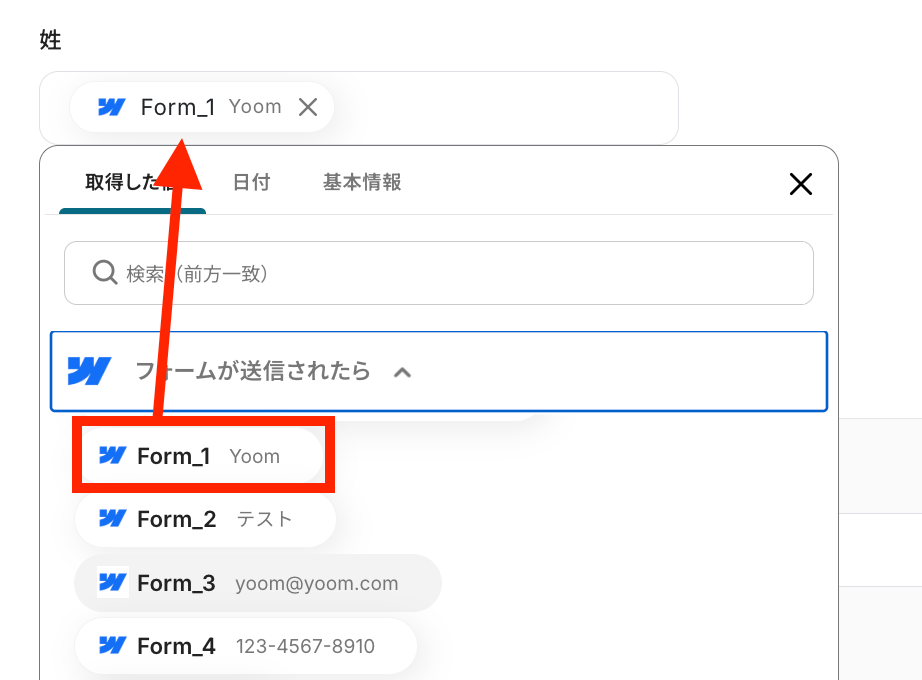
Task: Click the Webflow icon on Form_2 item
Action: pyautogui.click(x=112, y=519)
